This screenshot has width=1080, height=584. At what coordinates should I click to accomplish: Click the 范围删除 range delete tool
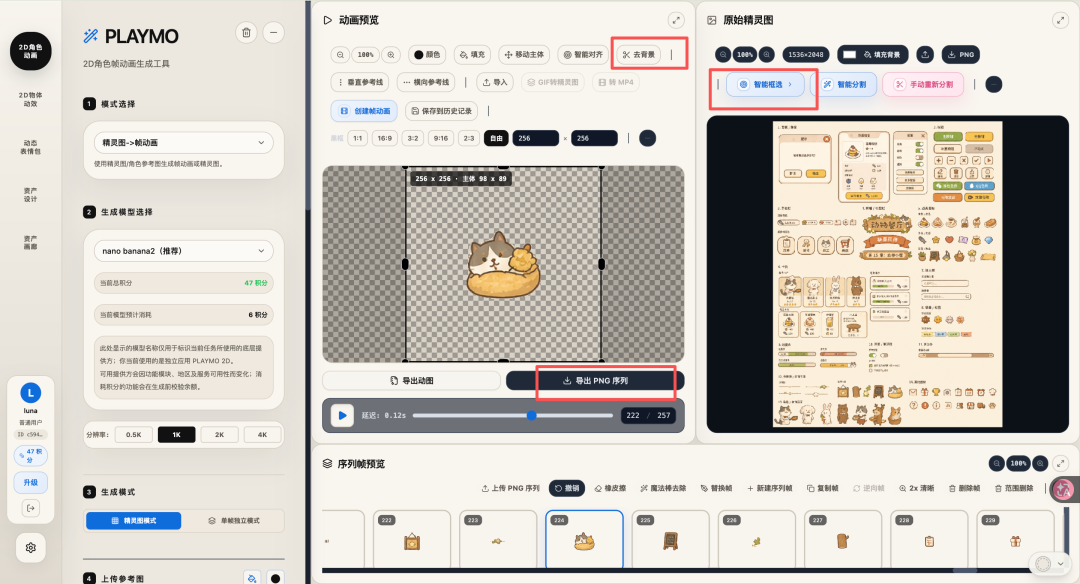click(1014, 488)
